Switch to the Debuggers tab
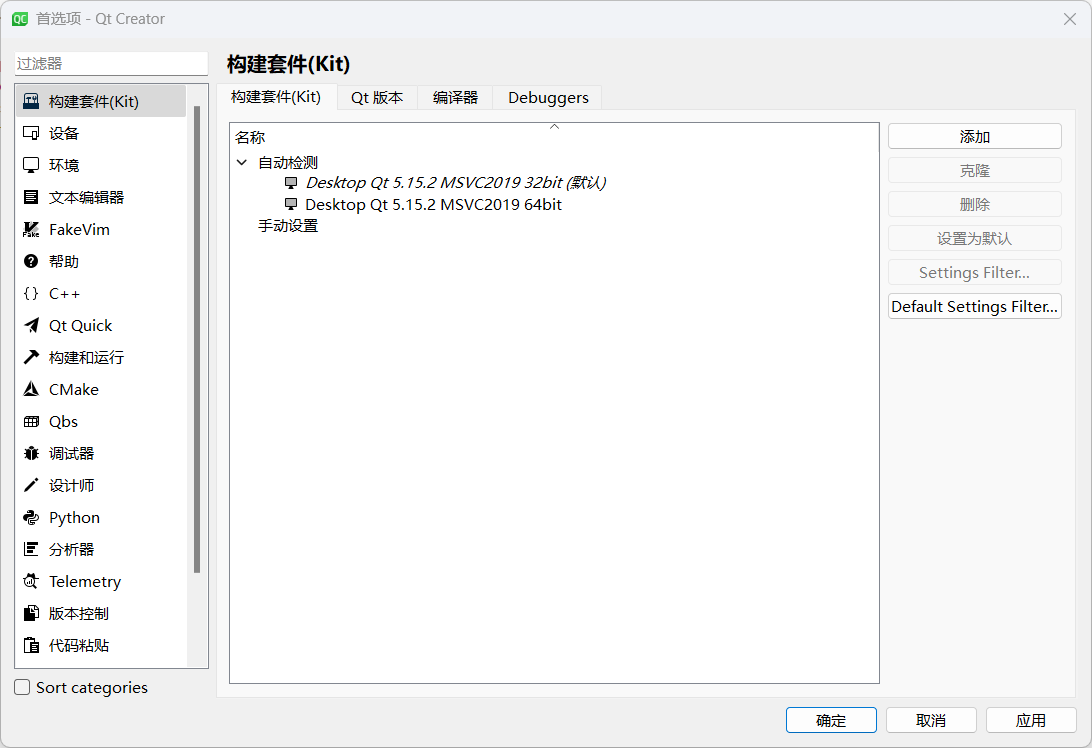This screenshot has height=748, width=1092. [548, 98]
